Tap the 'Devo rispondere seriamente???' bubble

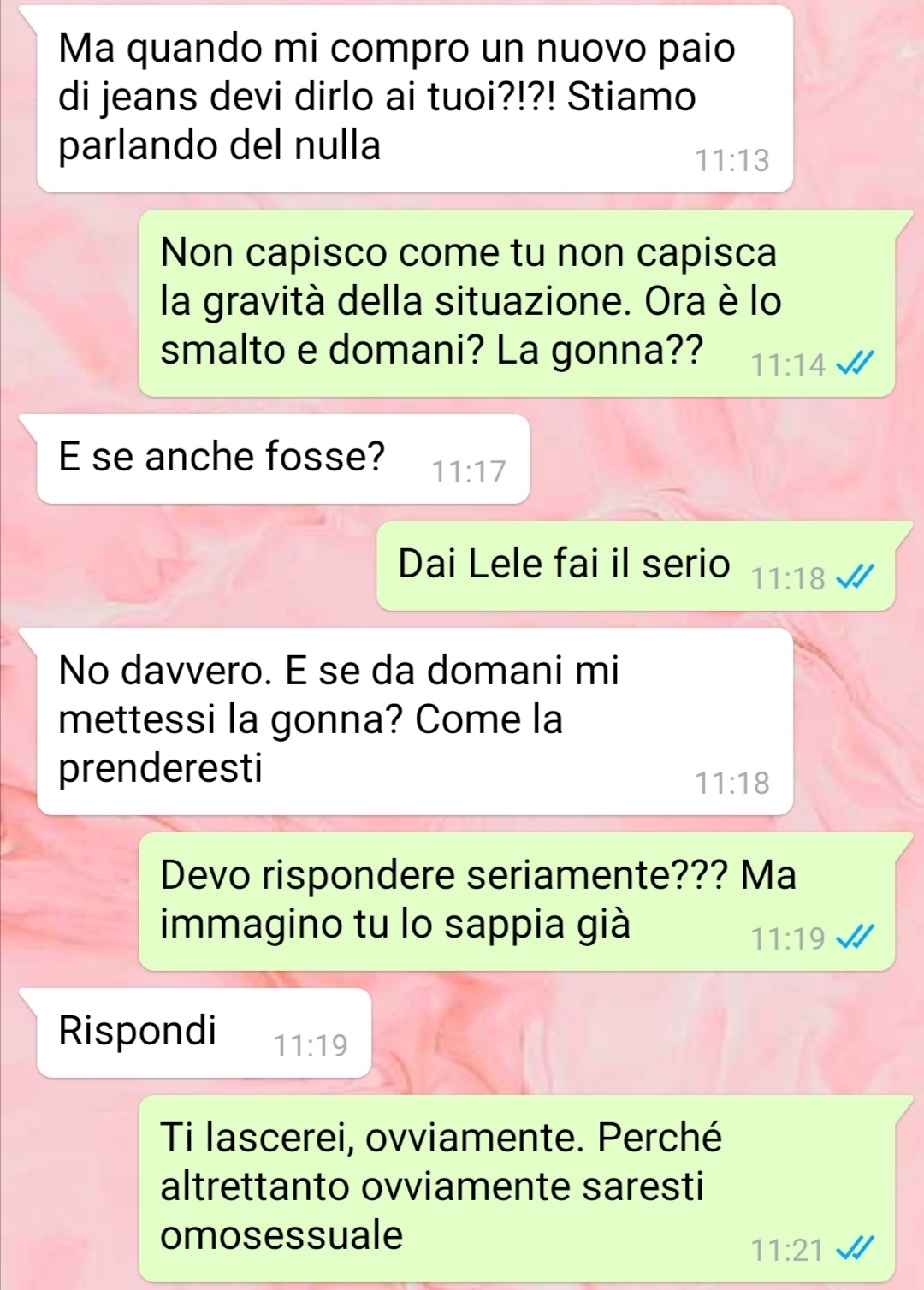tap(517, 902)
